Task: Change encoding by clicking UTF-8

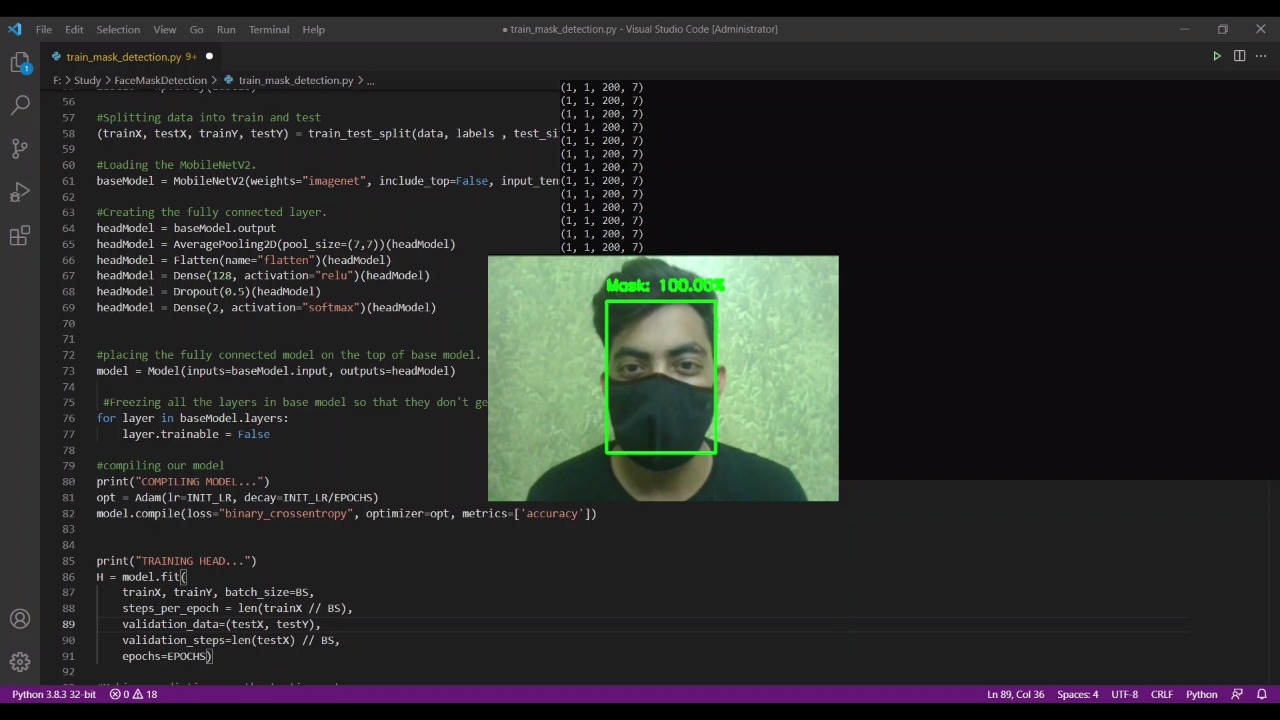Action: click(x=1124, y=694)
